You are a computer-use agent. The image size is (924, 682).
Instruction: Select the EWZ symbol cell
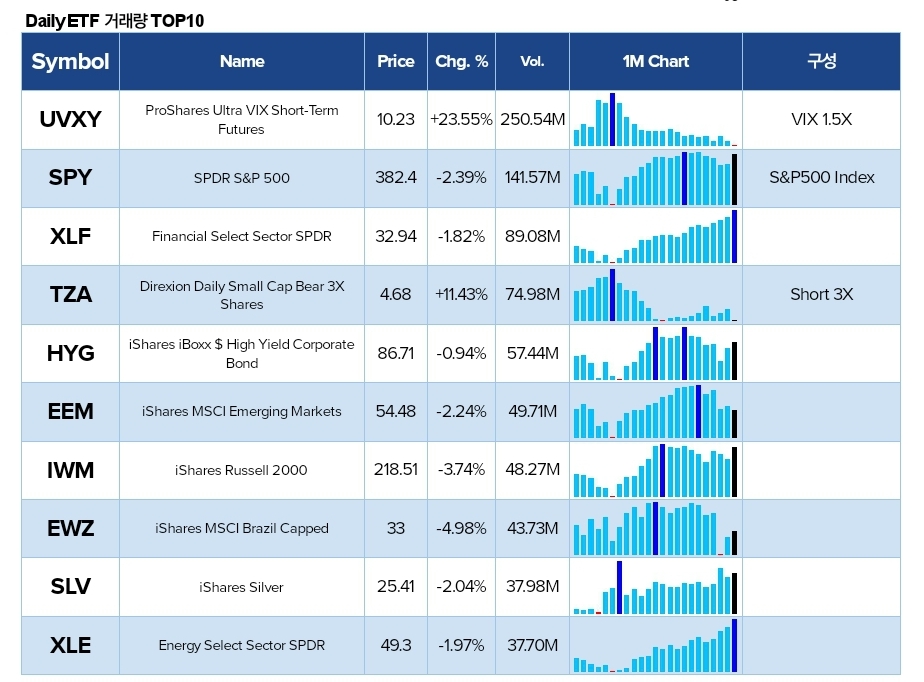point(70,528)
